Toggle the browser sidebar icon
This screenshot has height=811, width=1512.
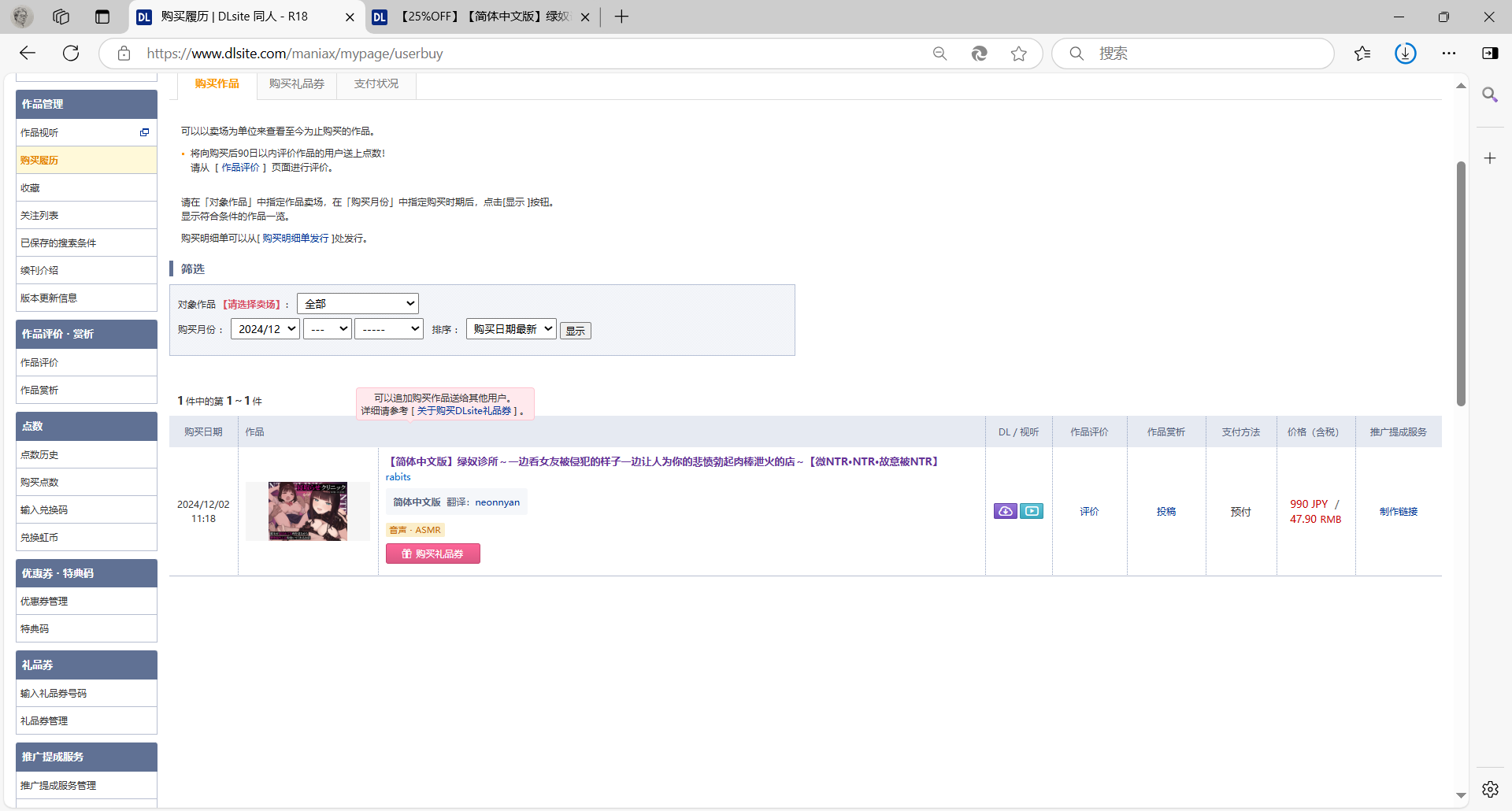(x=1490, y=54)
